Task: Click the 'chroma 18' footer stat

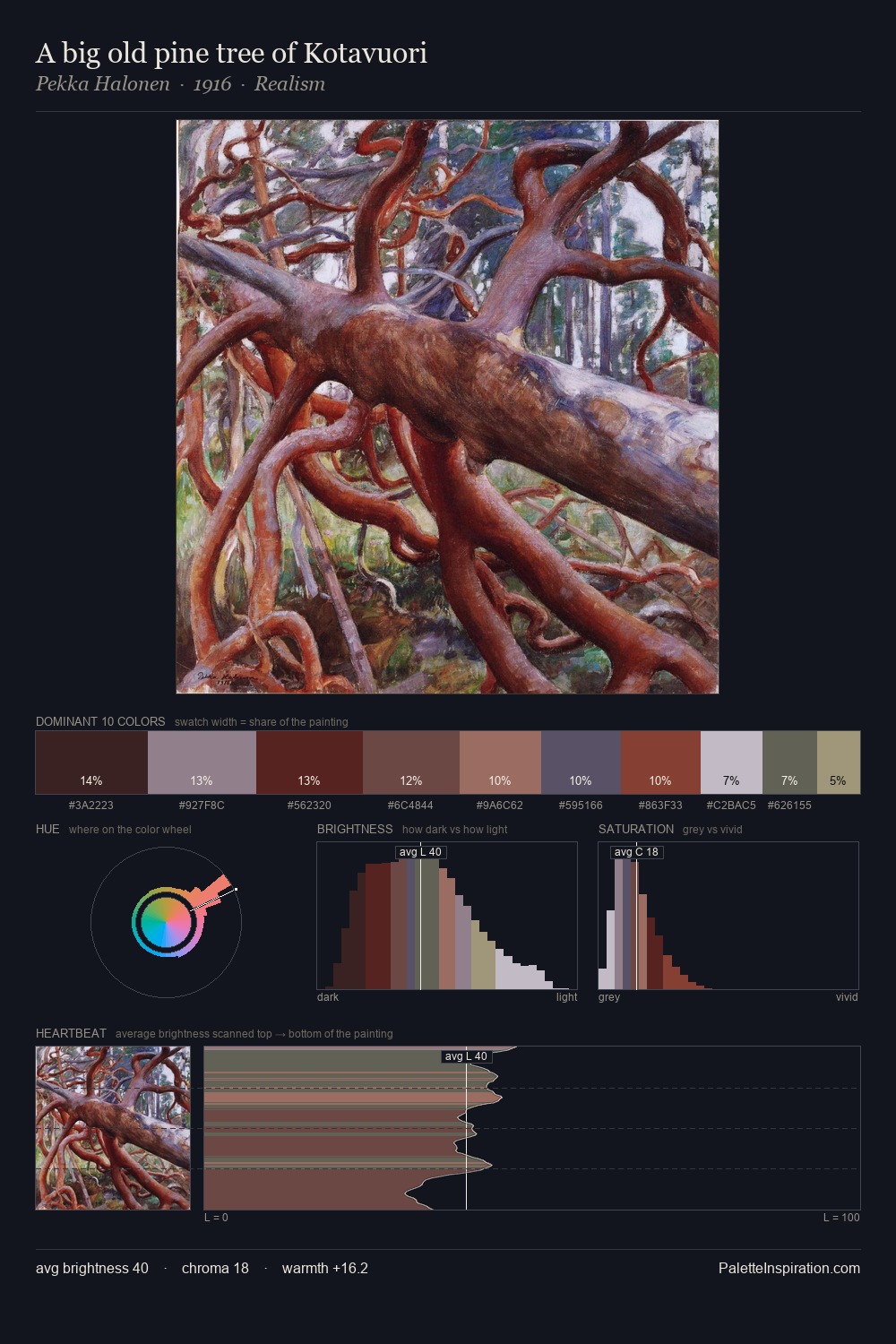Action: [215, 1268]
